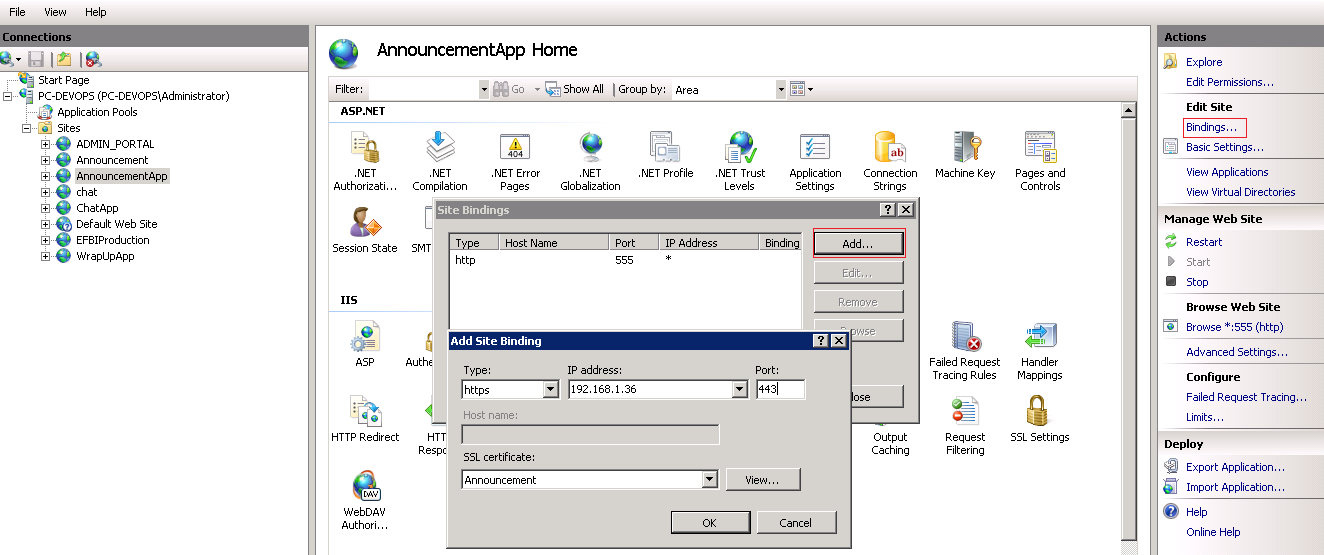Open the binding Type dropdown showing https
This screenshot has width=1324, height=555.
[550, 390]
